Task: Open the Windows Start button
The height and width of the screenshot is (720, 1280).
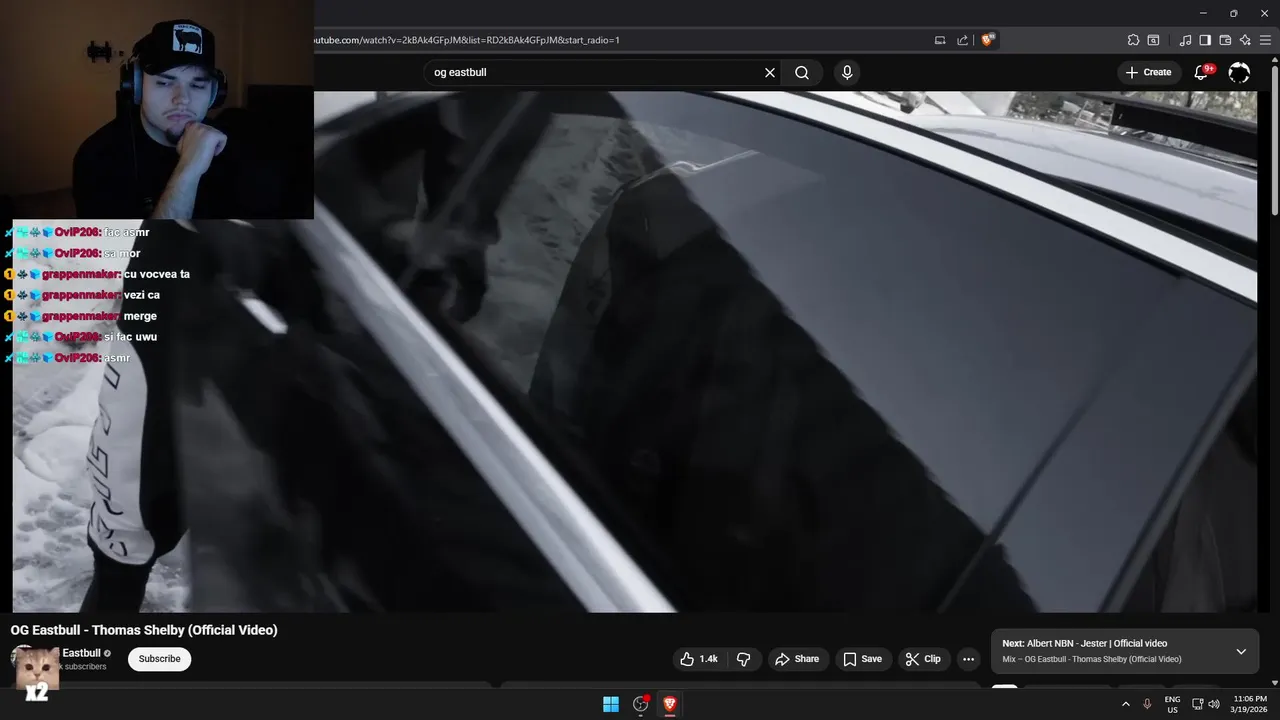Action: click(611, 704)
